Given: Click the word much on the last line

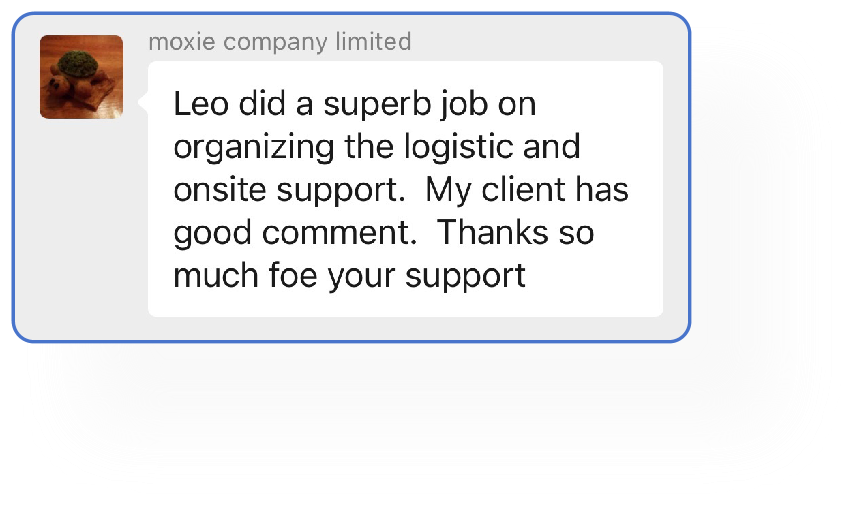Looking at the screenshot, I should coord(216,275).
